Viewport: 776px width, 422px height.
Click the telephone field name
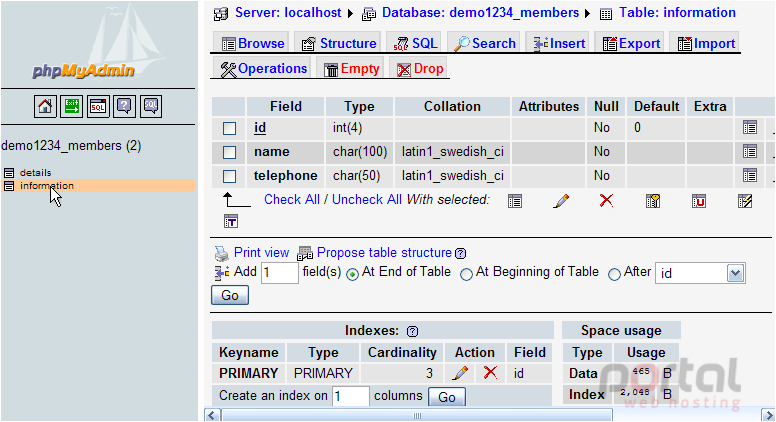(x=286, y=176)
